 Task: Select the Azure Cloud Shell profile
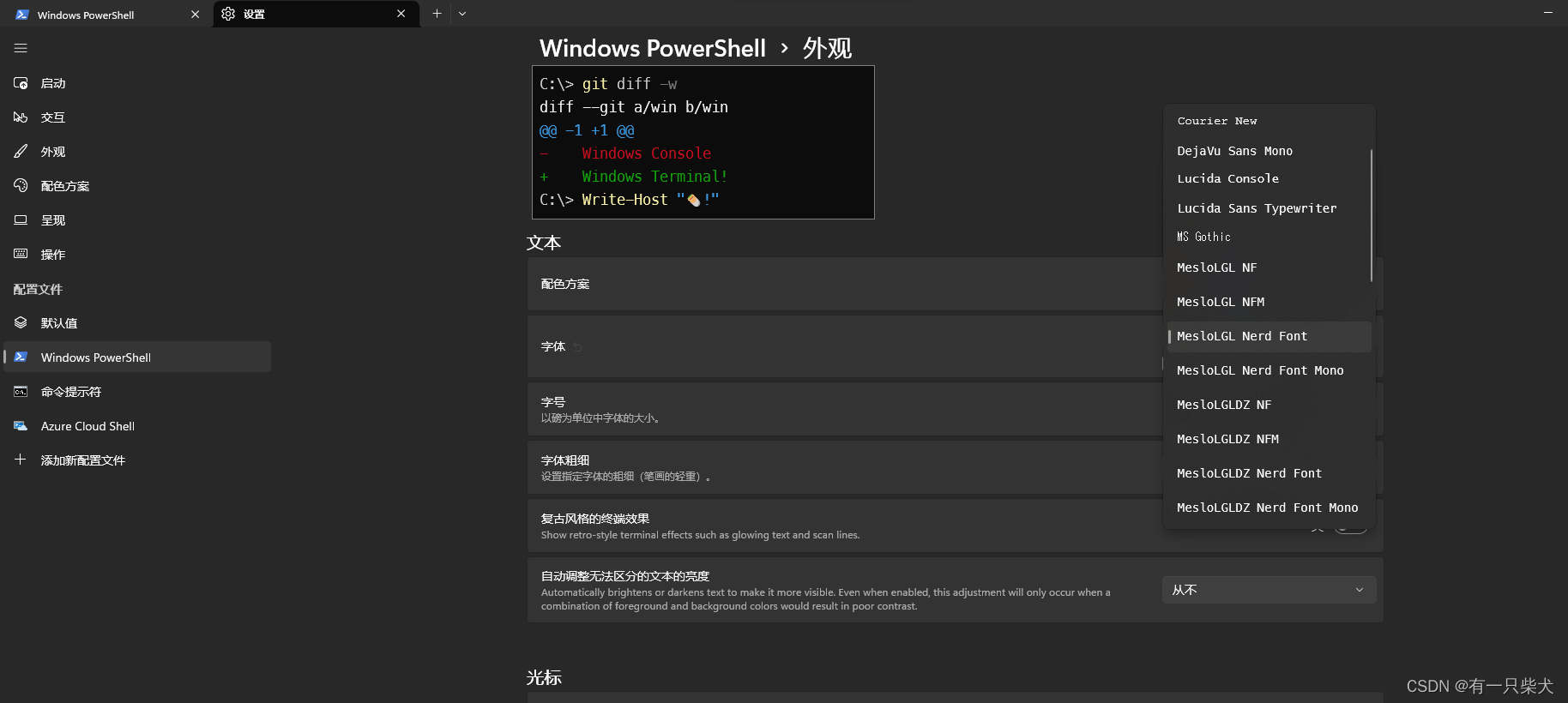137,426
